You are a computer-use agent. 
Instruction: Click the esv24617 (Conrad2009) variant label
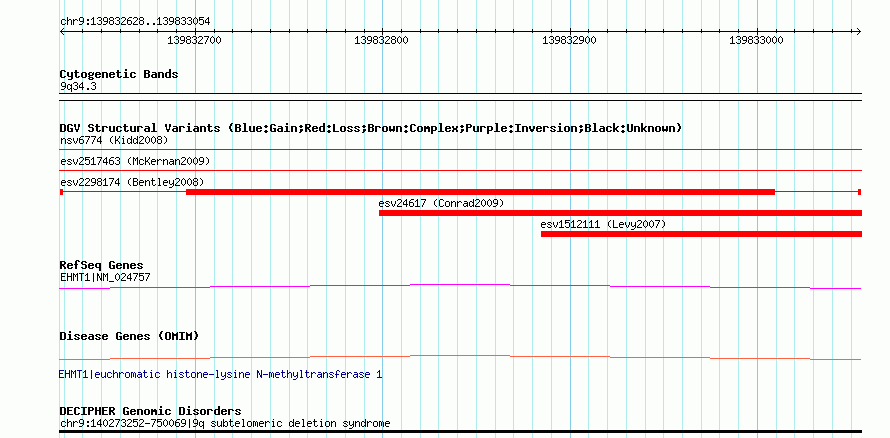441,203
